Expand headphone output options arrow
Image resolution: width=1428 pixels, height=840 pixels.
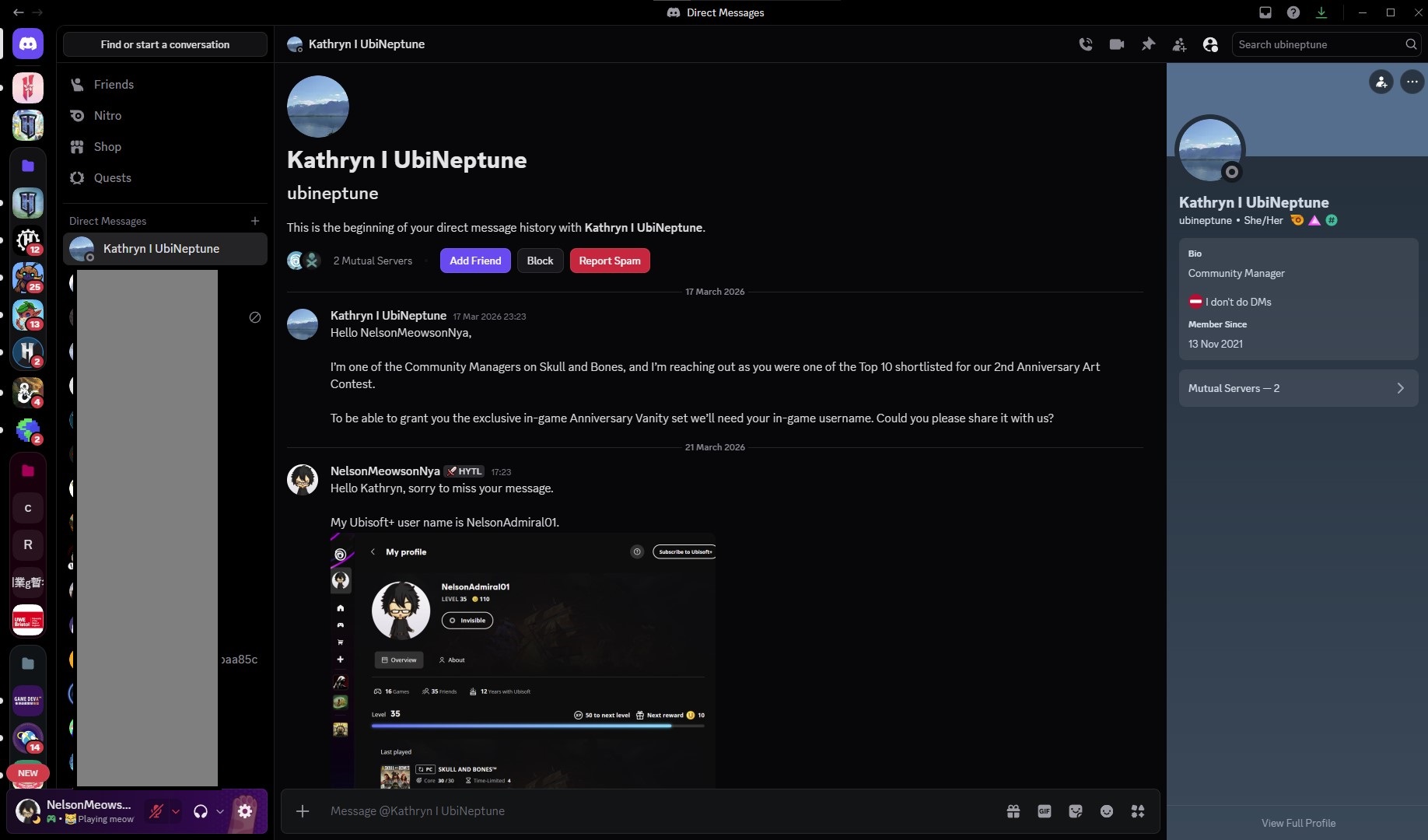click(x=220, y=811)
